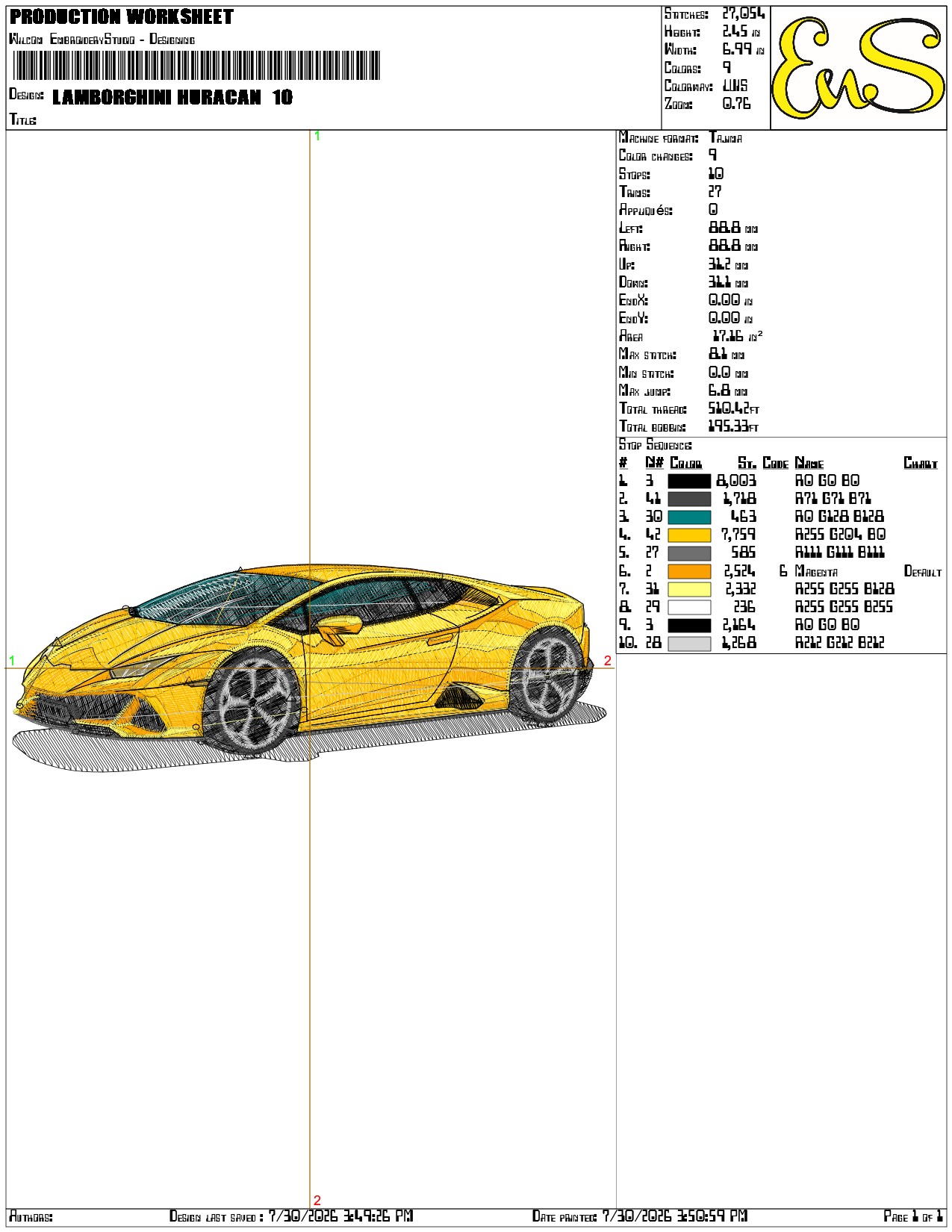This screenshot has width=952, height=1232.
Task: Click the orange swatch in the Magenta row
Action: coord(688,571)
